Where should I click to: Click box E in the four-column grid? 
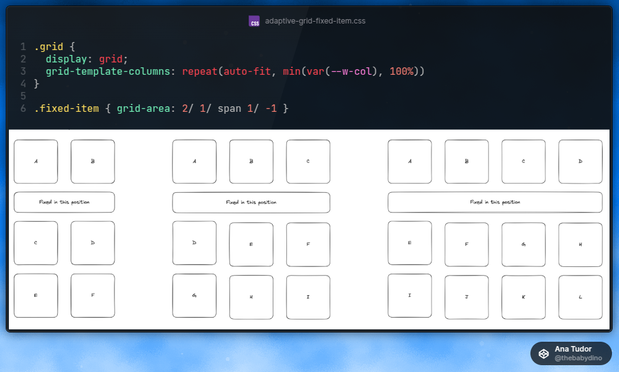click(410, 243)
